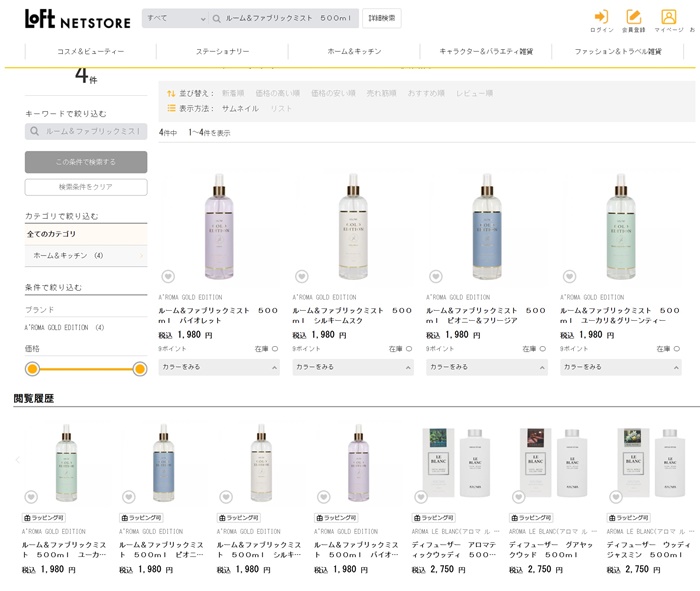
Task: Click the Loft Netstore logo
Action: click(78, 19)
